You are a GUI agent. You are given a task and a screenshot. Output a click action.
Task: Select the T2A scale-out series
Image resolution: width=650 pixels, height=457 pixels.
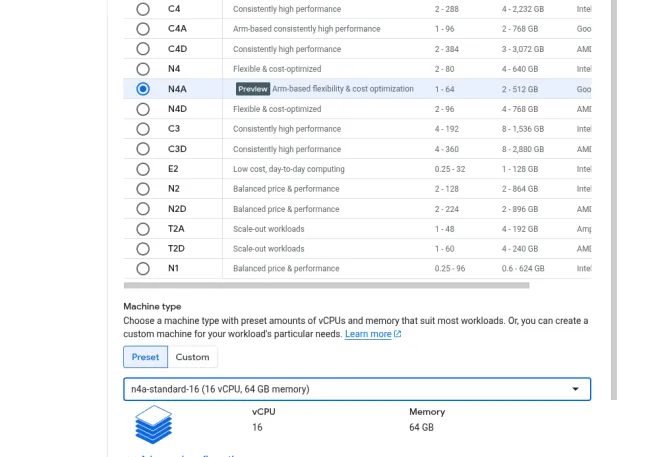143,229
